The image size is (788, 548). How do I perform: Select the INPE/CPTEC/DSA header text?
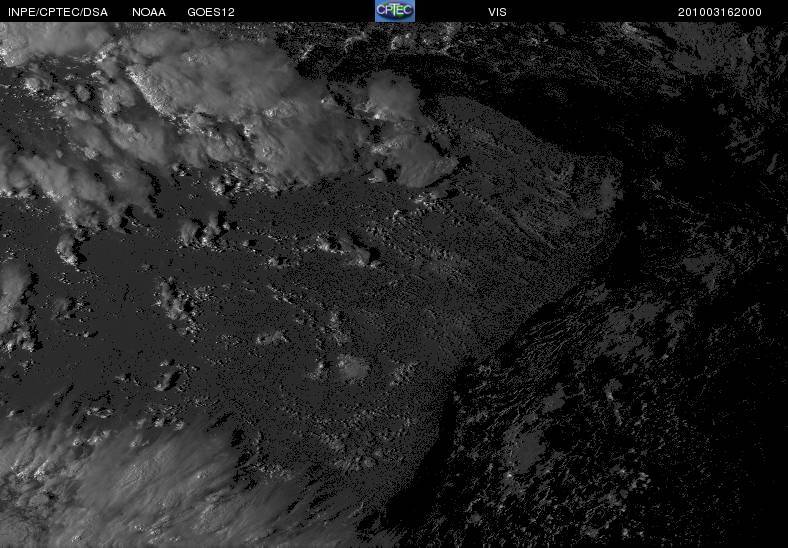58,12
